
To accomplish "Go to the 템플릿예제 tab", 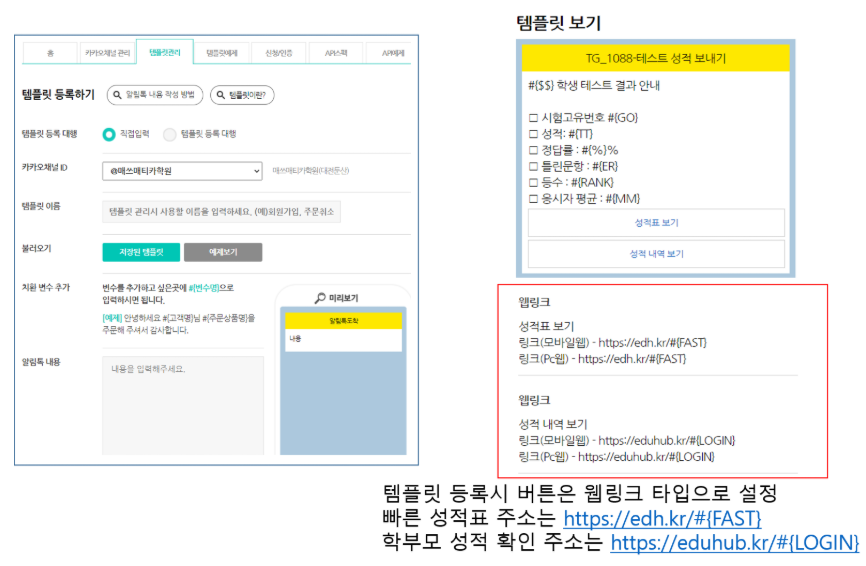I will pos(224,51).
